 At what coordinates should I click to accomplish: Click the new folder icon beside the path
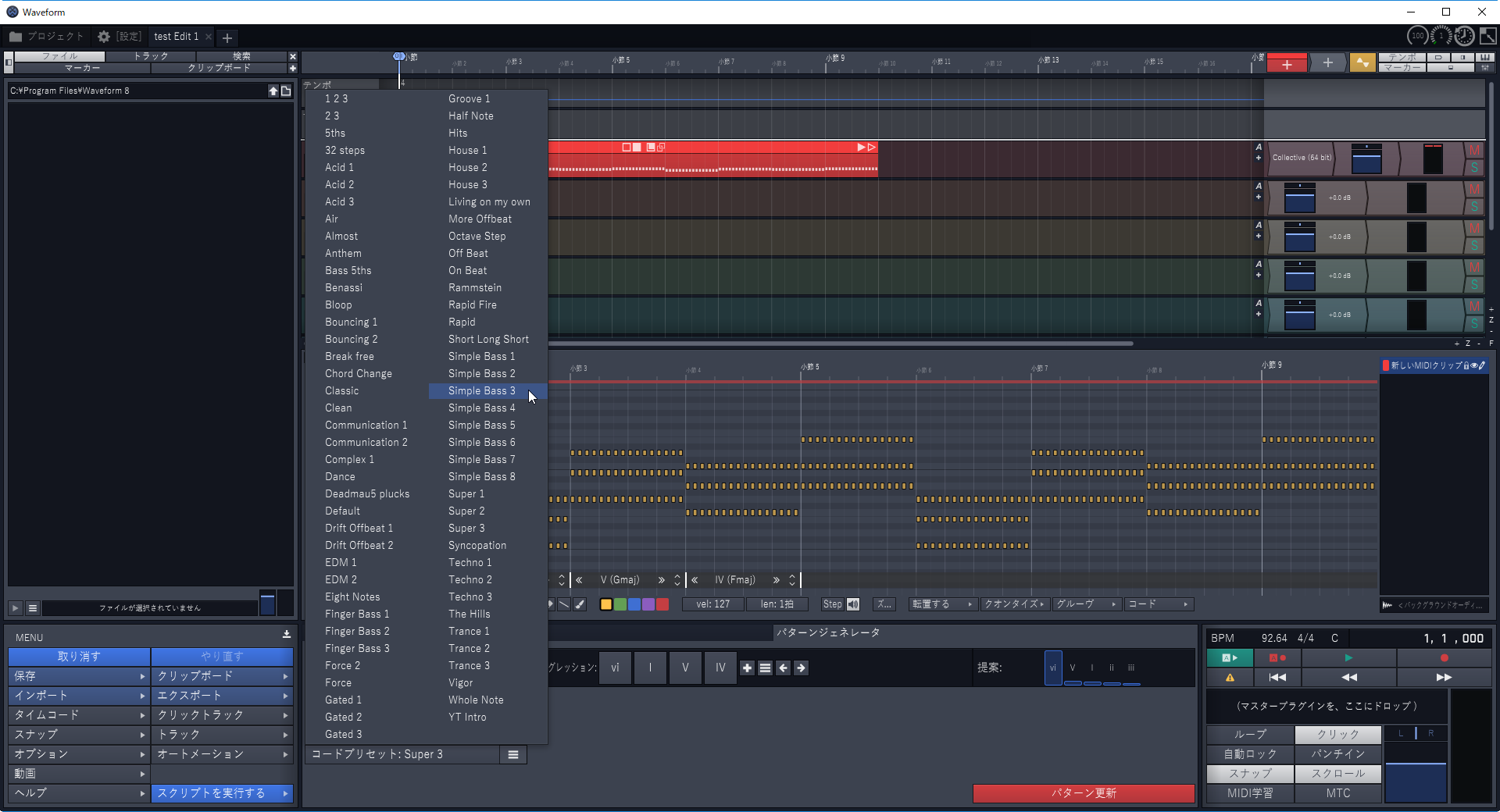pyautogui.click(x=286, y=91)
